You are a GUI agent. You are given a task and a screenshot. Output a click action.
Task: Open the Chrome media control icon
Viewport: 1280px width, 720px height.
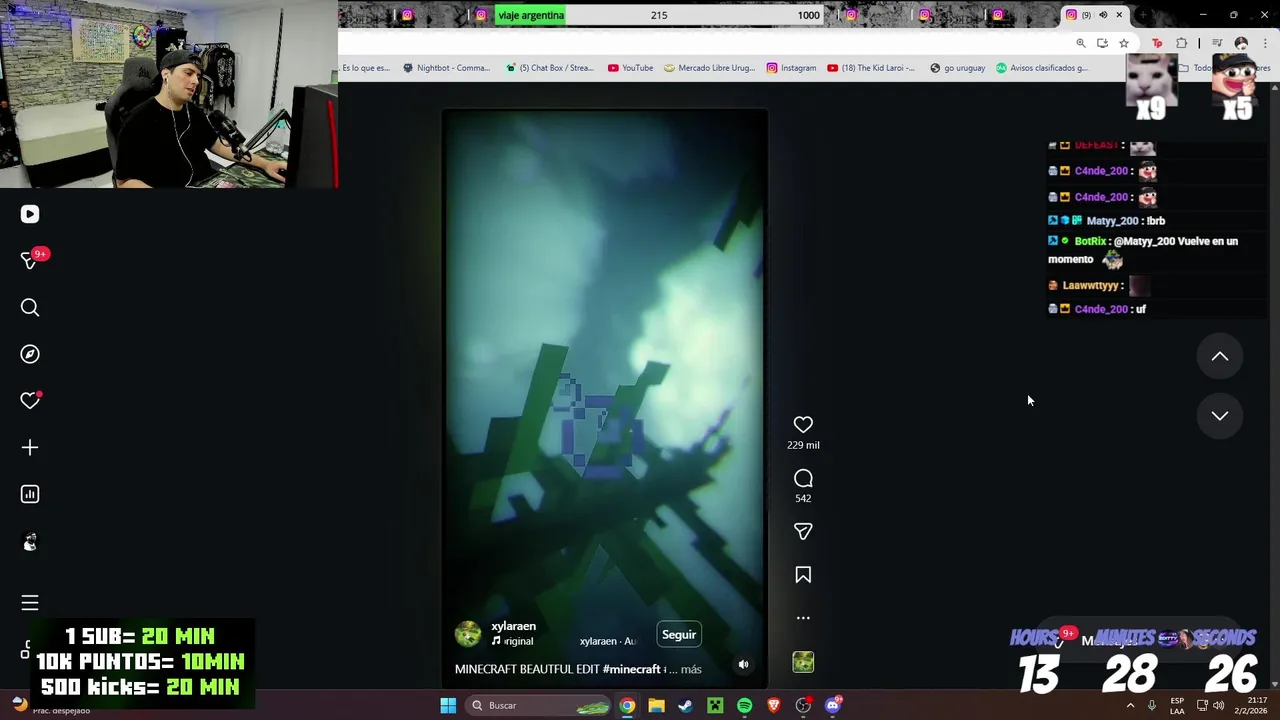1217,43
